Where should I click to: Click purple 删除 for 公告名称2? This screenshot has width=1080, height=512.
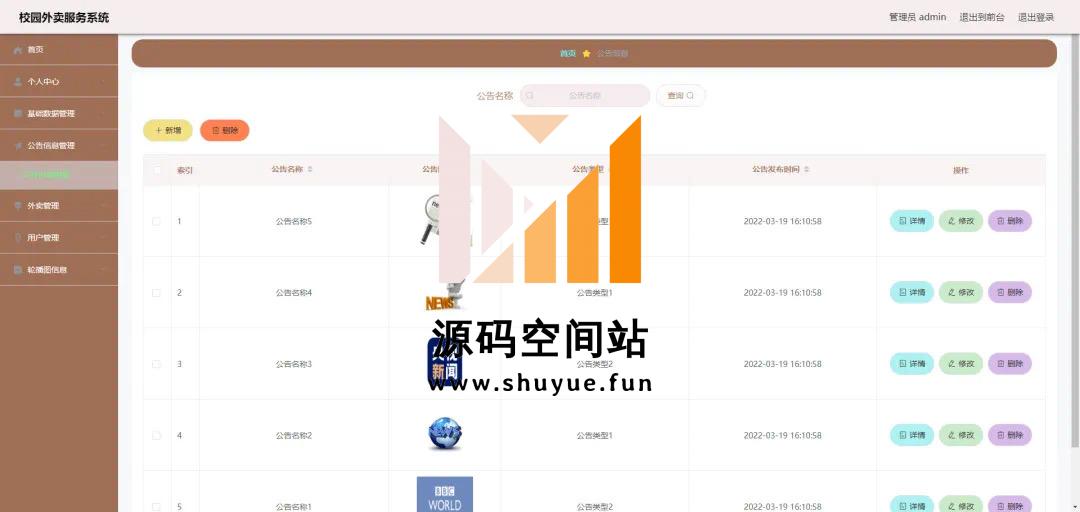(1010, 436)
